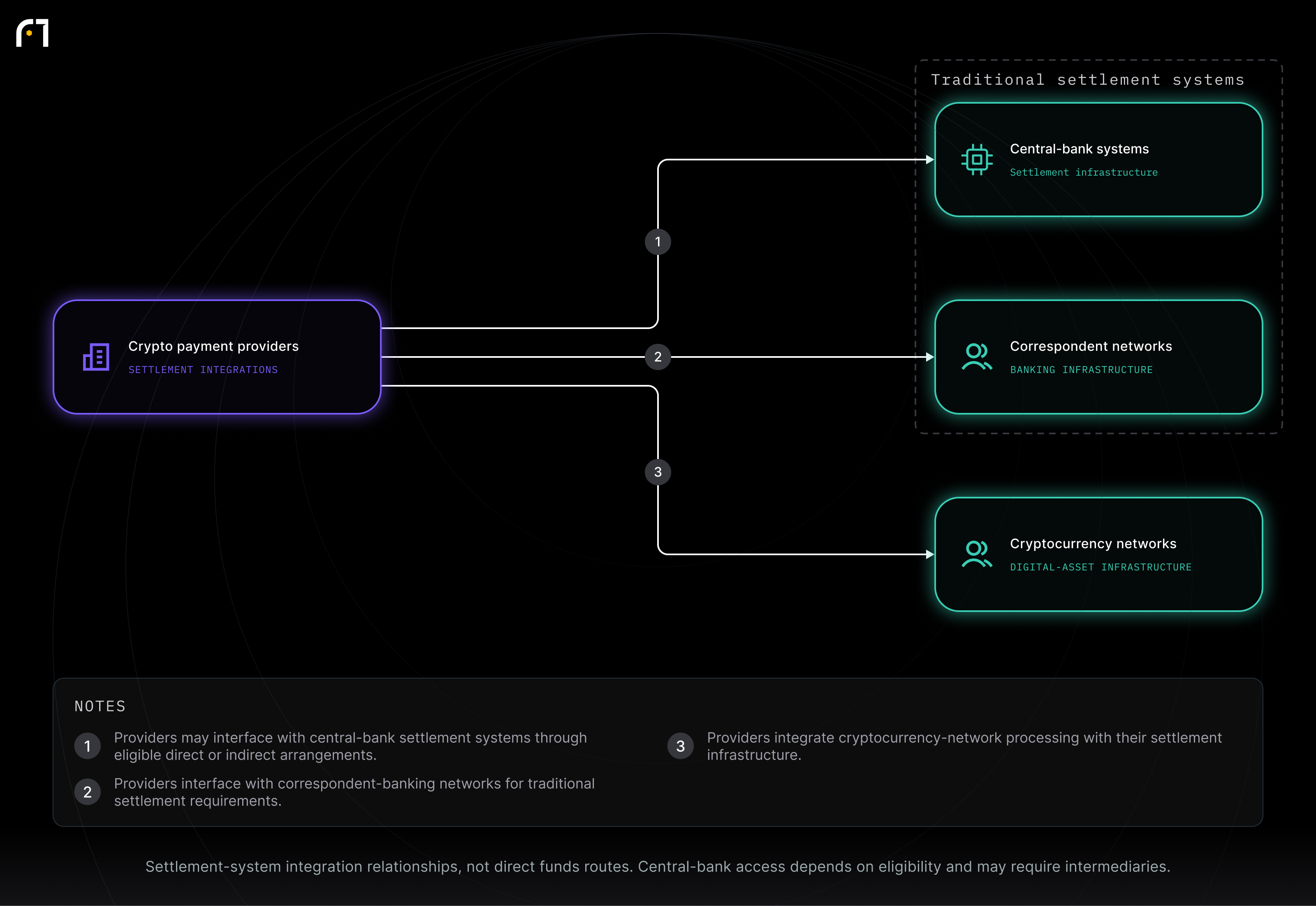This screenshot has width=1316, height=906.
Task: Select the "DIGITAL-ASSET INFRASTRUCTURE" subtitle
Action: click(1101, 567)
